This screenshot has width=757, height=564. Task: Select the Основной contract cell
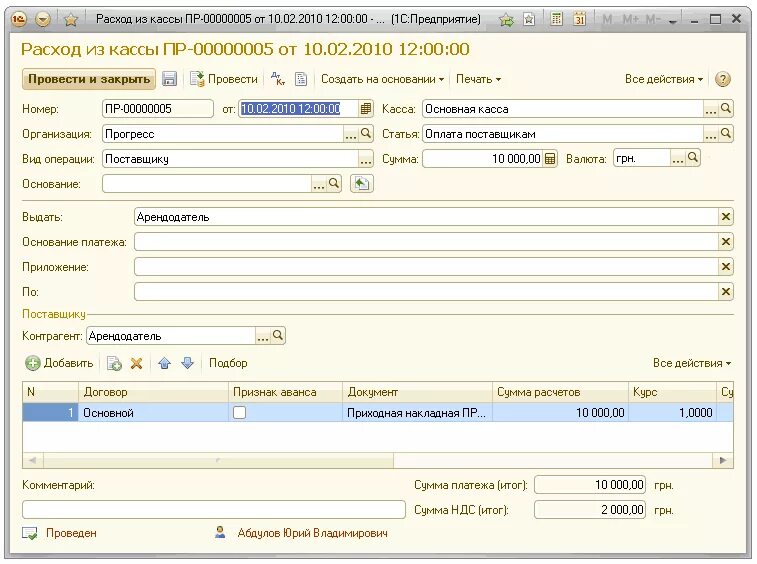point(153,413)
